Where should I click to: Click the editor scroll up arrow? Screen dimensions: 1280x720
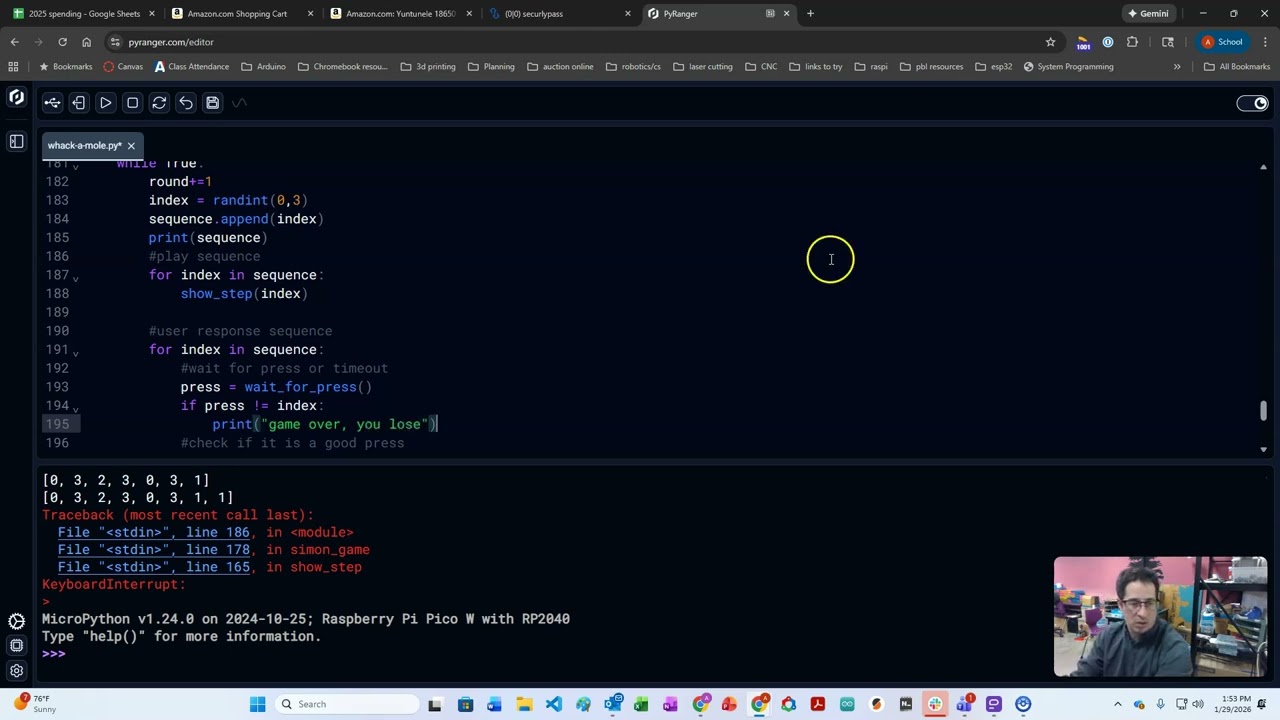(1263, 167)
